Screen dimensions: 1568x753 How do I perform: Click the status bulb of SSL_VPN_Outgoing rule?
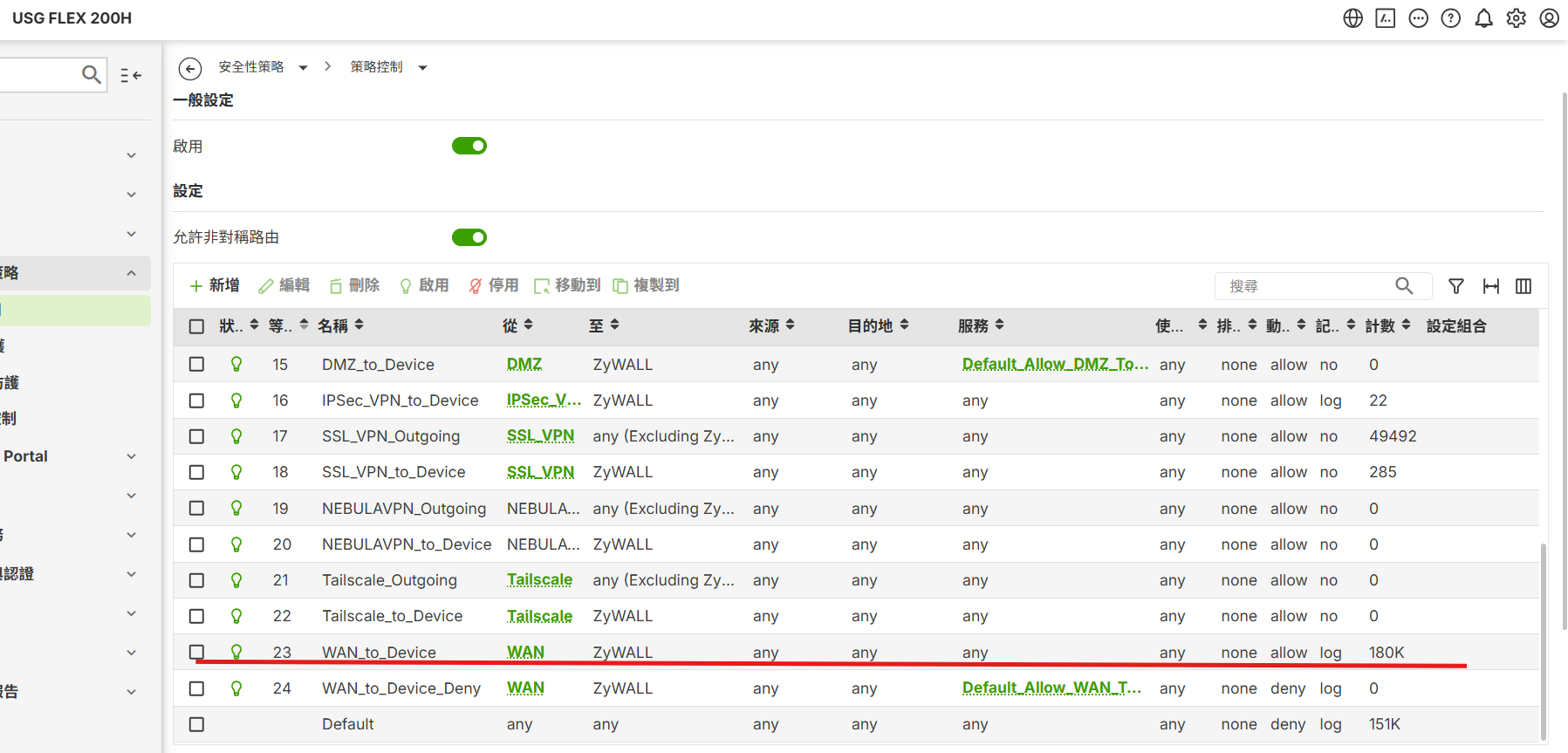pos(236,435)
